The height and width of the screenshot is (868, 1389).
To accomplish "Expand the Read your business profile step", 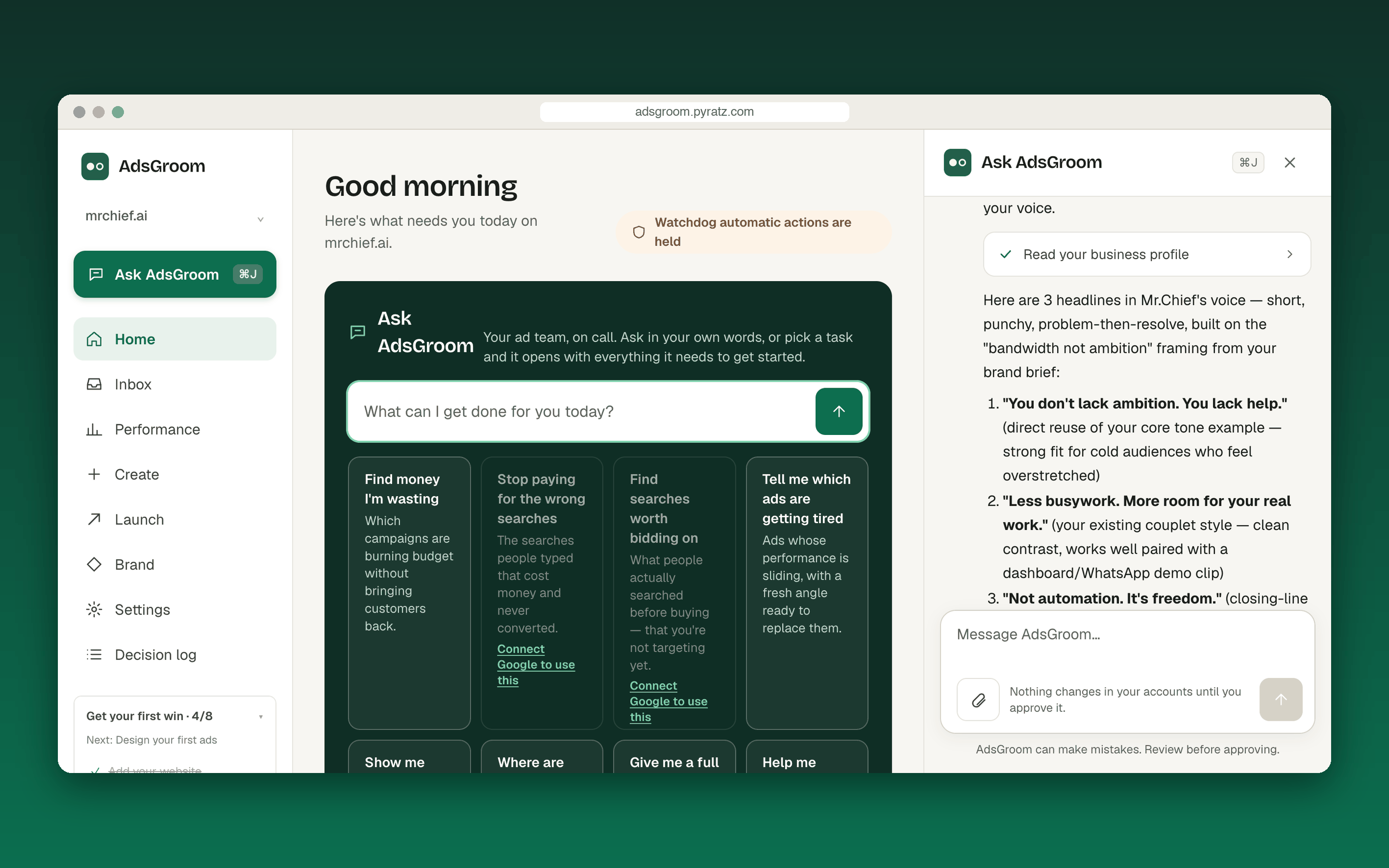I will [1147, 254].
